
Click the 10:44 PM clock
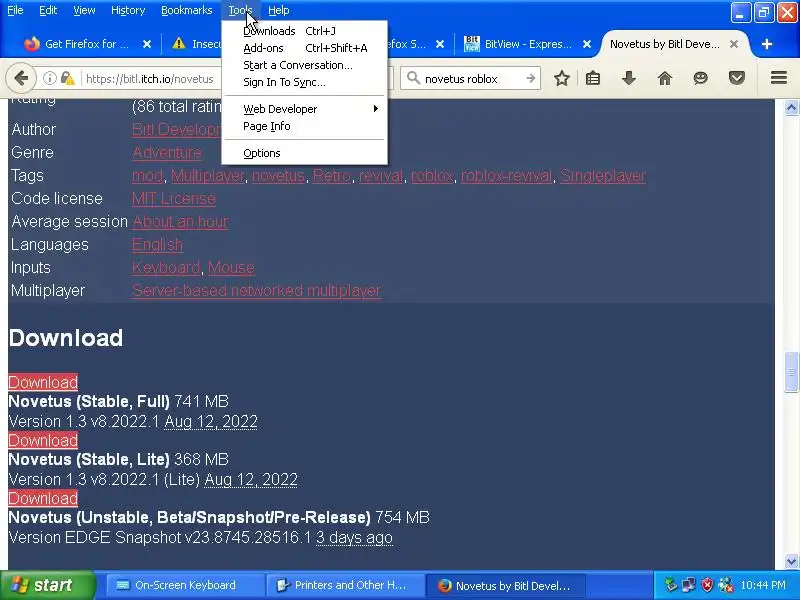click(x=763, y=585)
